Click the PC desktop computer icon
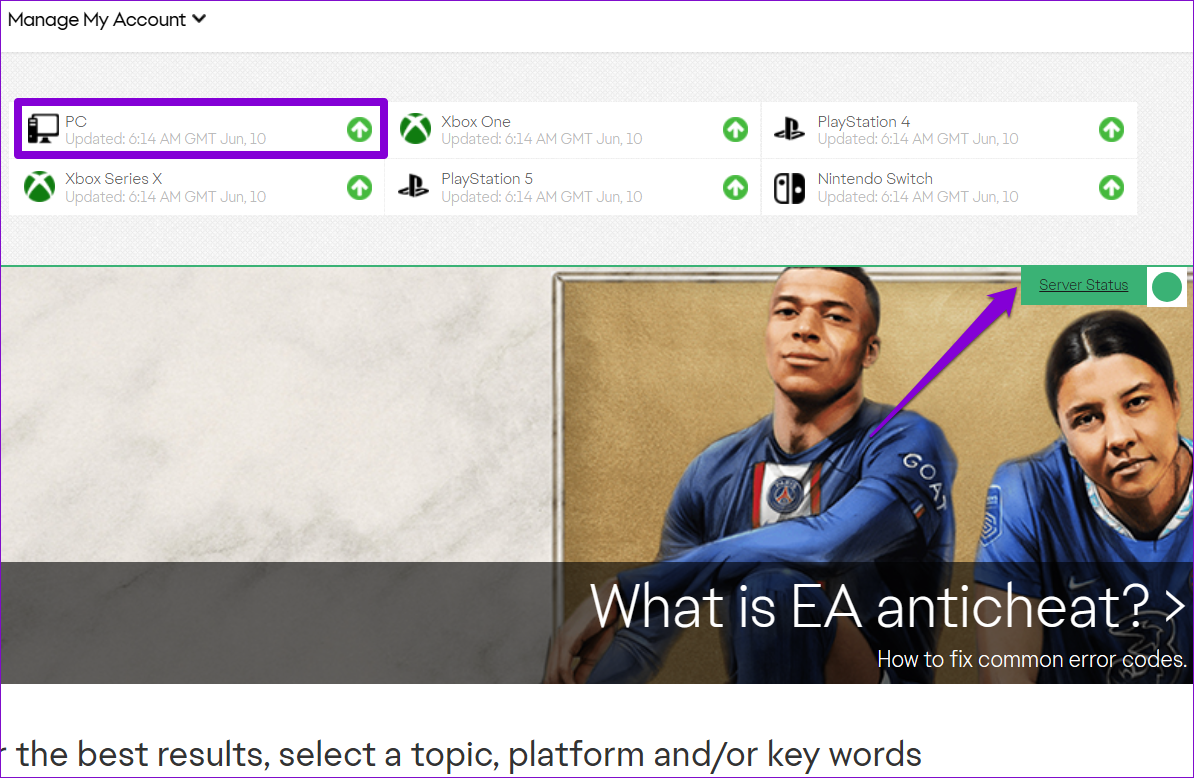1194x778 pixels. 42,129
